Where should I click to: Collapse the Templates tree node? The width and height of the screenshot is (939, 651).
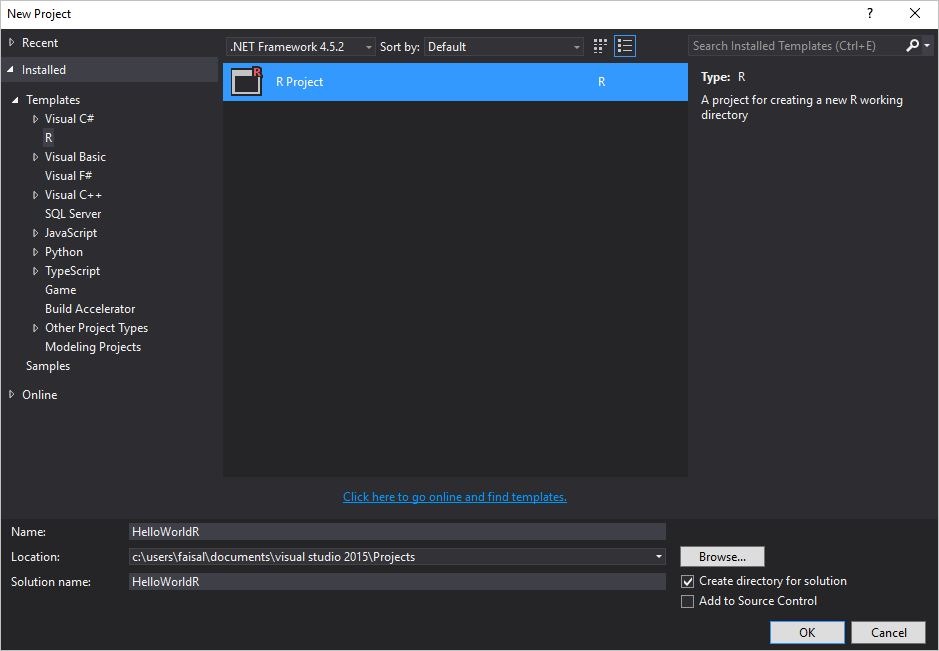click(16, 100)
